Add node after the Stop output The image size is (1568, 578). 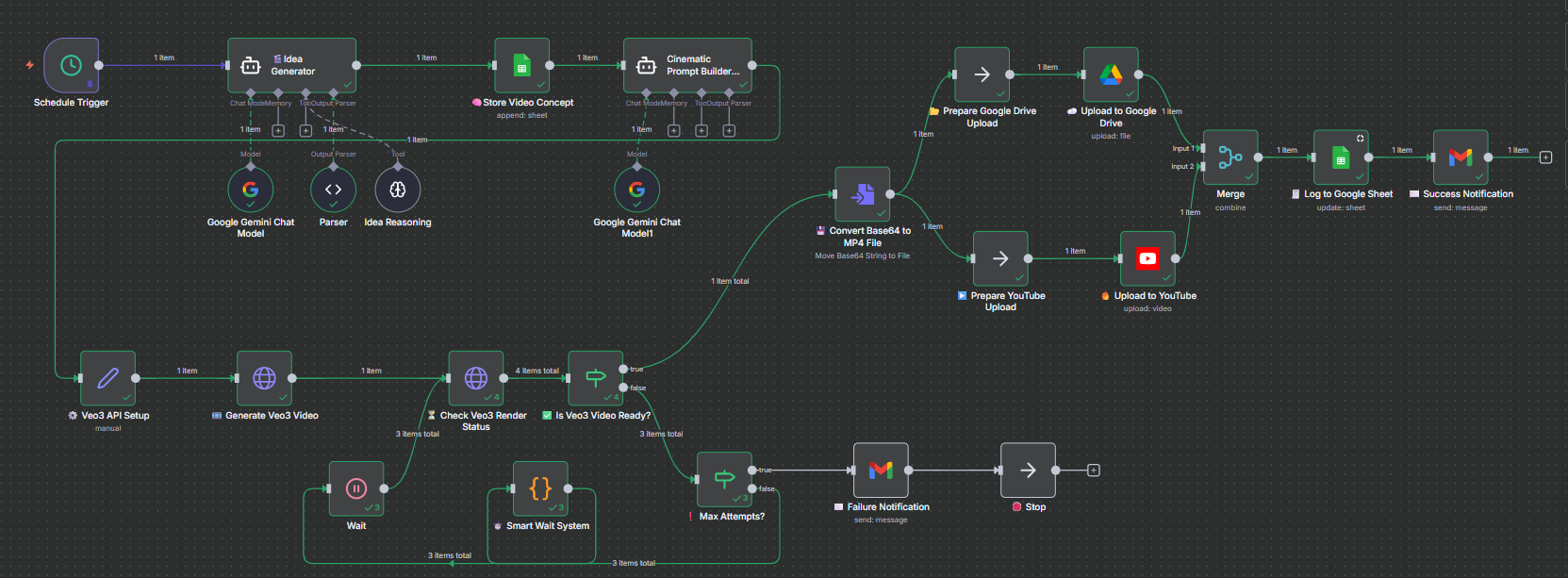tap(1094, 470)
